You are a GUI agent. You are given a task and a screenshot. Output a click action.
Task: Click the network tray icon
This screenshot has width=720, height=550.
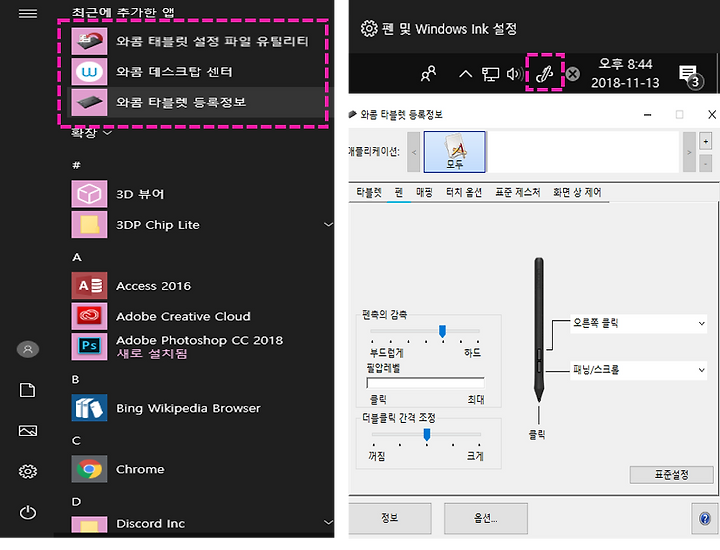coord(490,74)
